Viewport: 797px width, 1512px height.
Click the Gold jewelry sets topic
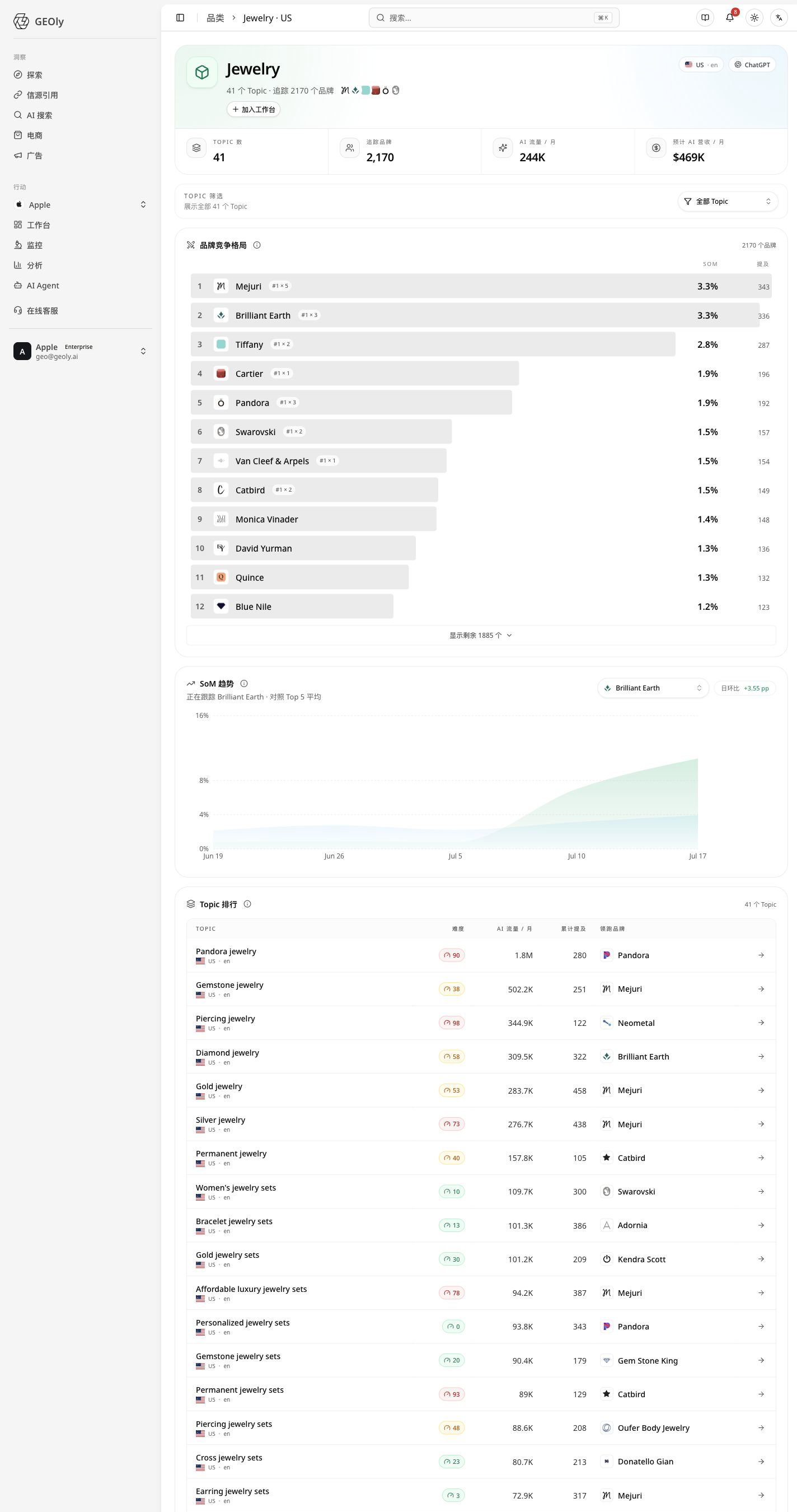pyautogui.click(x=228, y=1255)
